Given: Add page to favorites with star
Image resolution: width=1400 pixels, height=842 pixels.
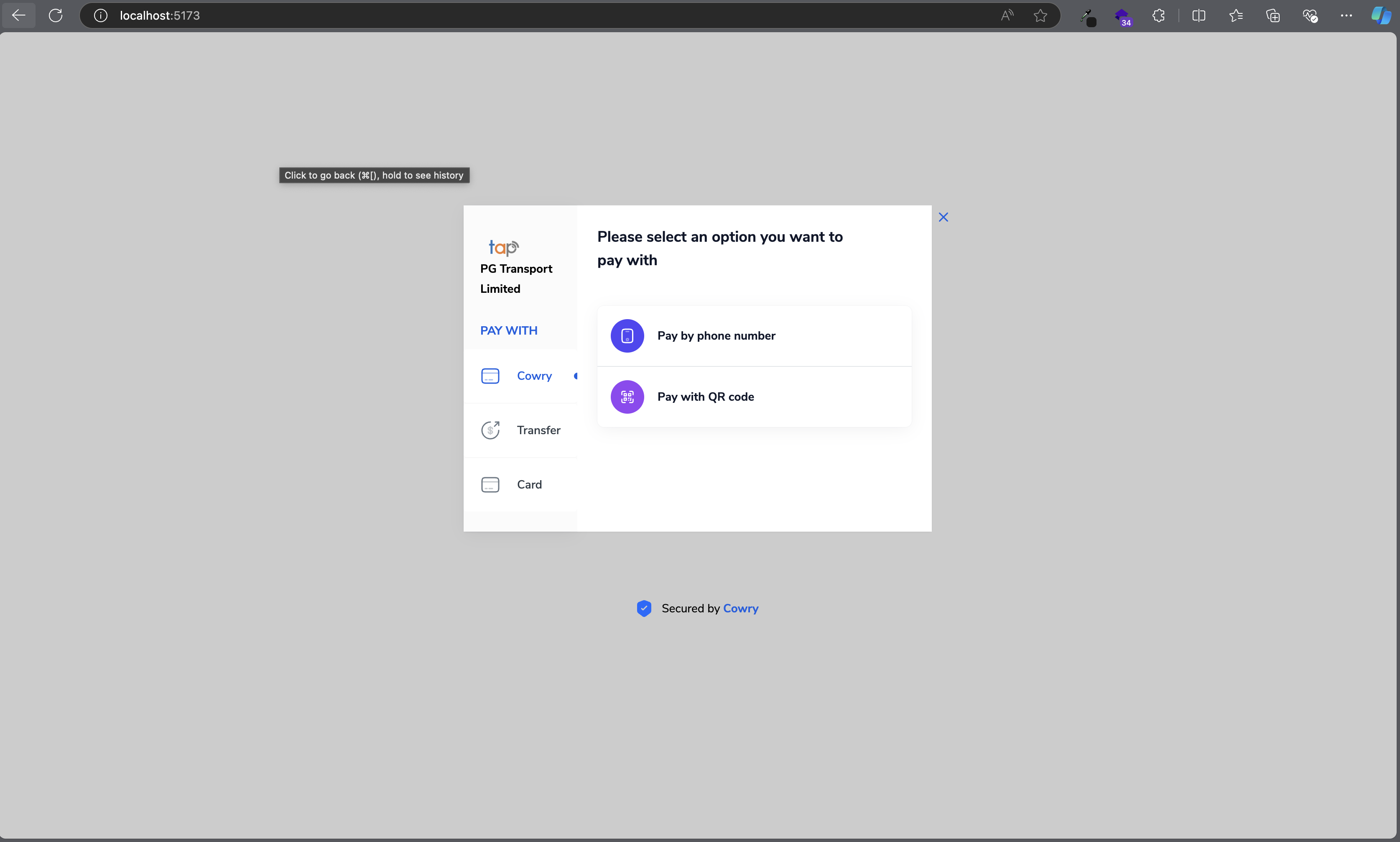Looking at the screenshot, I should point(1040,15).
